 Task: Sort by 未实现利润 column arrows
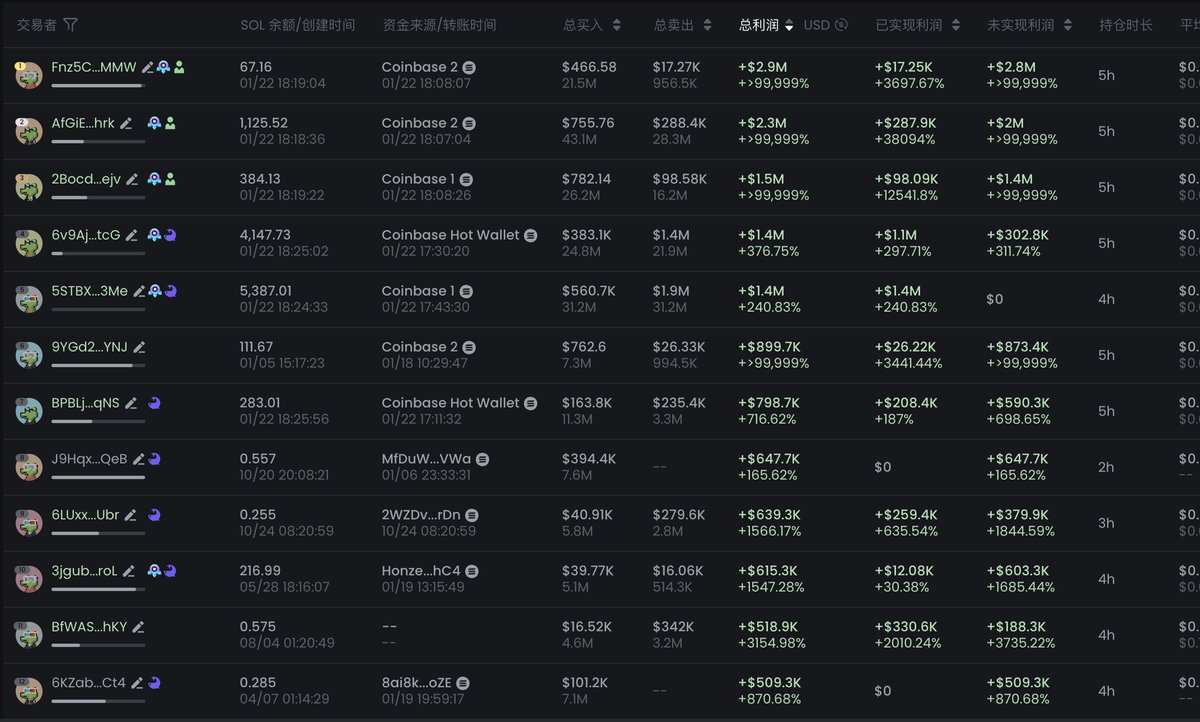[1067, 25]
